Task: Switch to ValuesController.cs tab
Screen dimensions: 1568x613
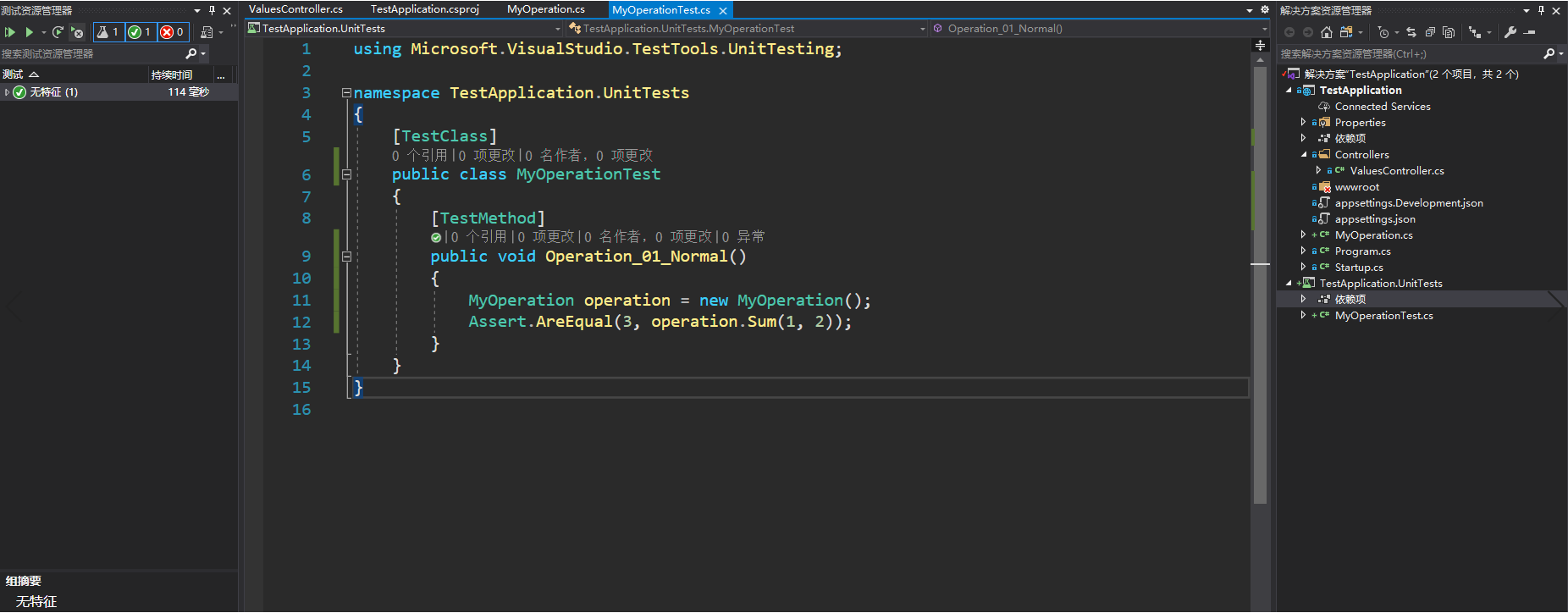Action: pos(295,9)
